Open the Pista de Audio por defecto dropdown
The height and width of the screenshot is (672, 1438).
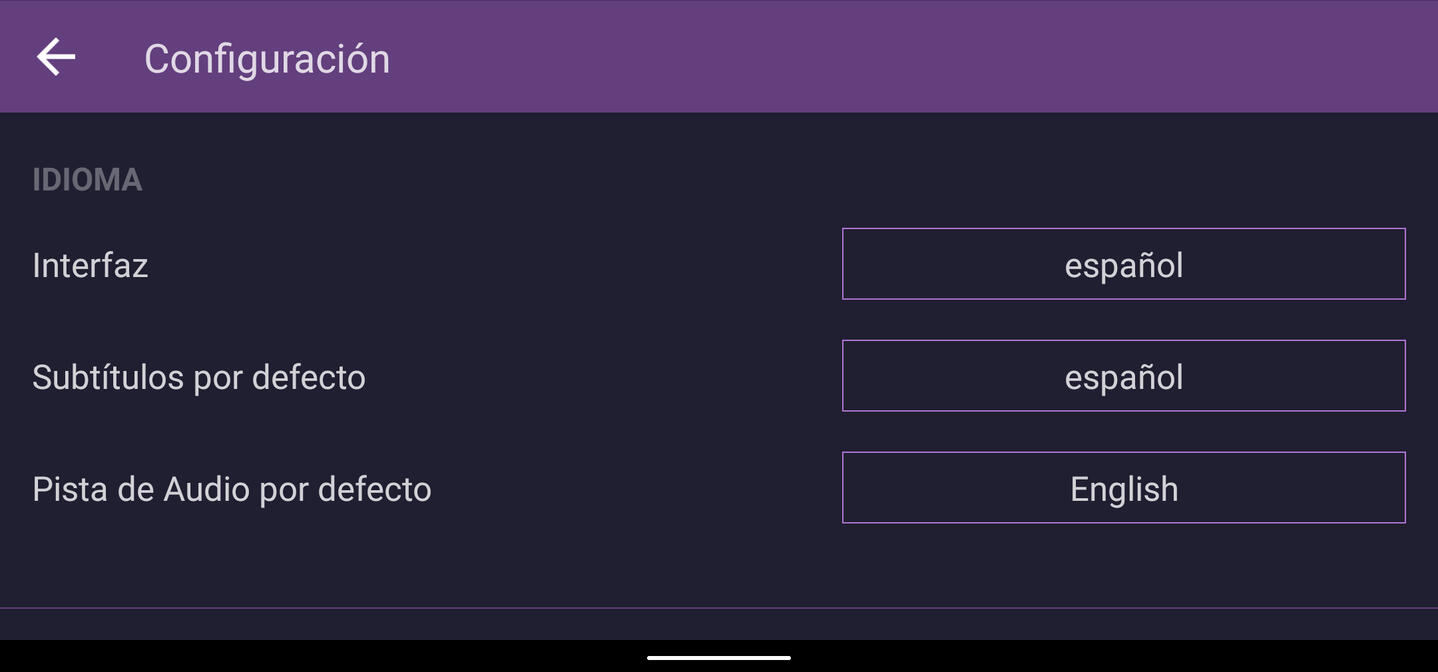(1123, 488)
